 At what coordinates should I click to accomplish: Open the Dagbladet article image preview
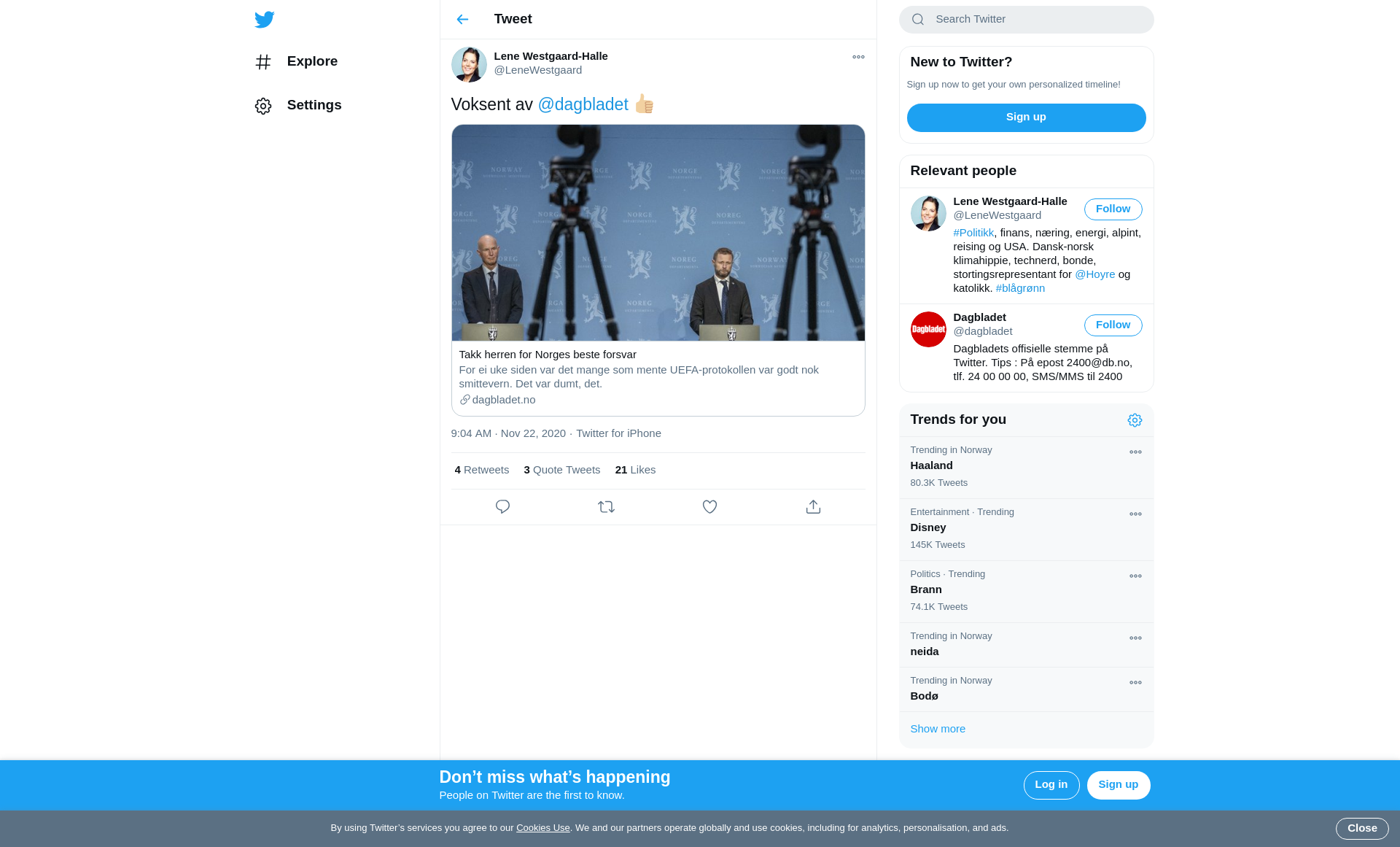pyautogui.click(x=658, y=233)
